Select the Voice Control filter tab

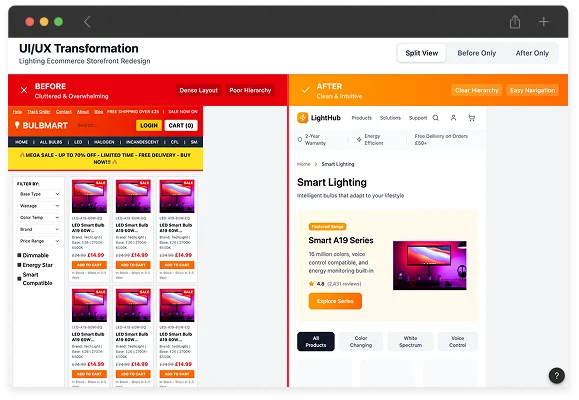coord(458,342)
